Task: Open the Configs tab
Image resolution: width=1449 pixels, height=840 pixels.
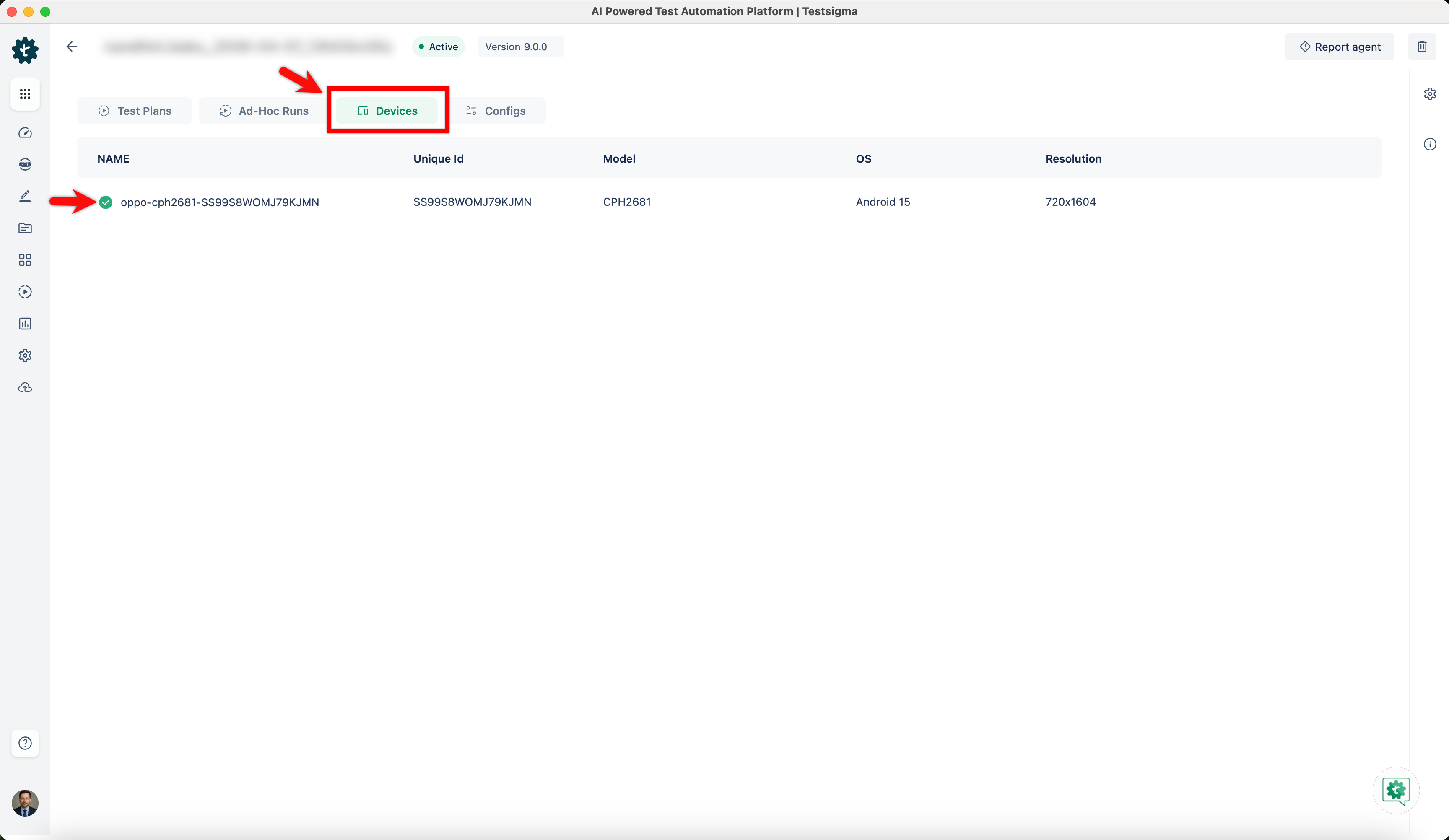Action: pos(495,111)
